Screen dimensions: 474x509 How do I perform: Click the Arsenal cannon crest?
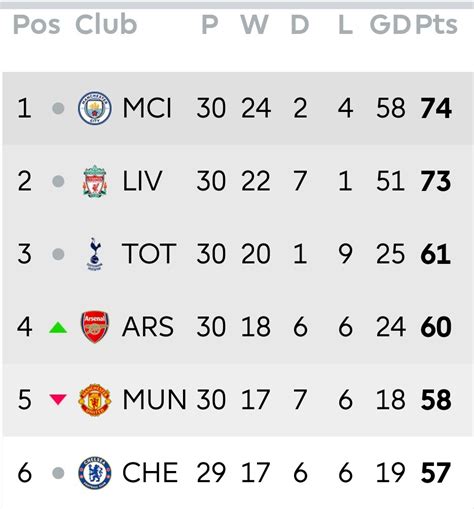[x=95, y=327]
